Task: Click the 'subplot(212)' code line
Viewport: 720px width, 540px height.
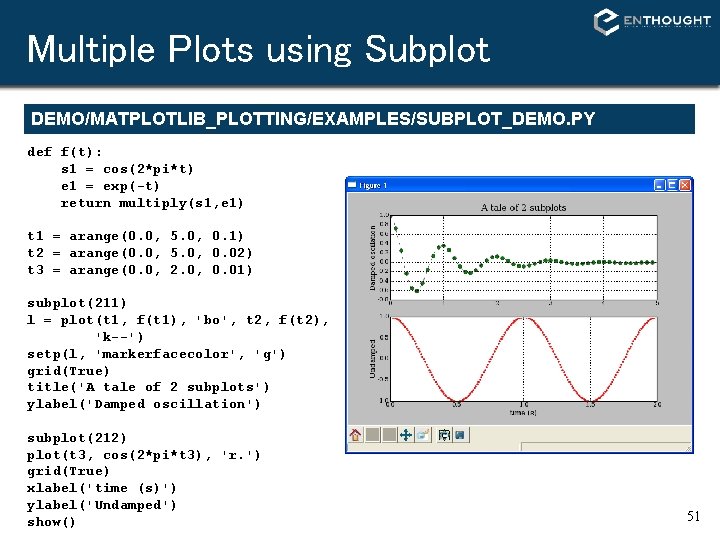Action: click(77, 438)
